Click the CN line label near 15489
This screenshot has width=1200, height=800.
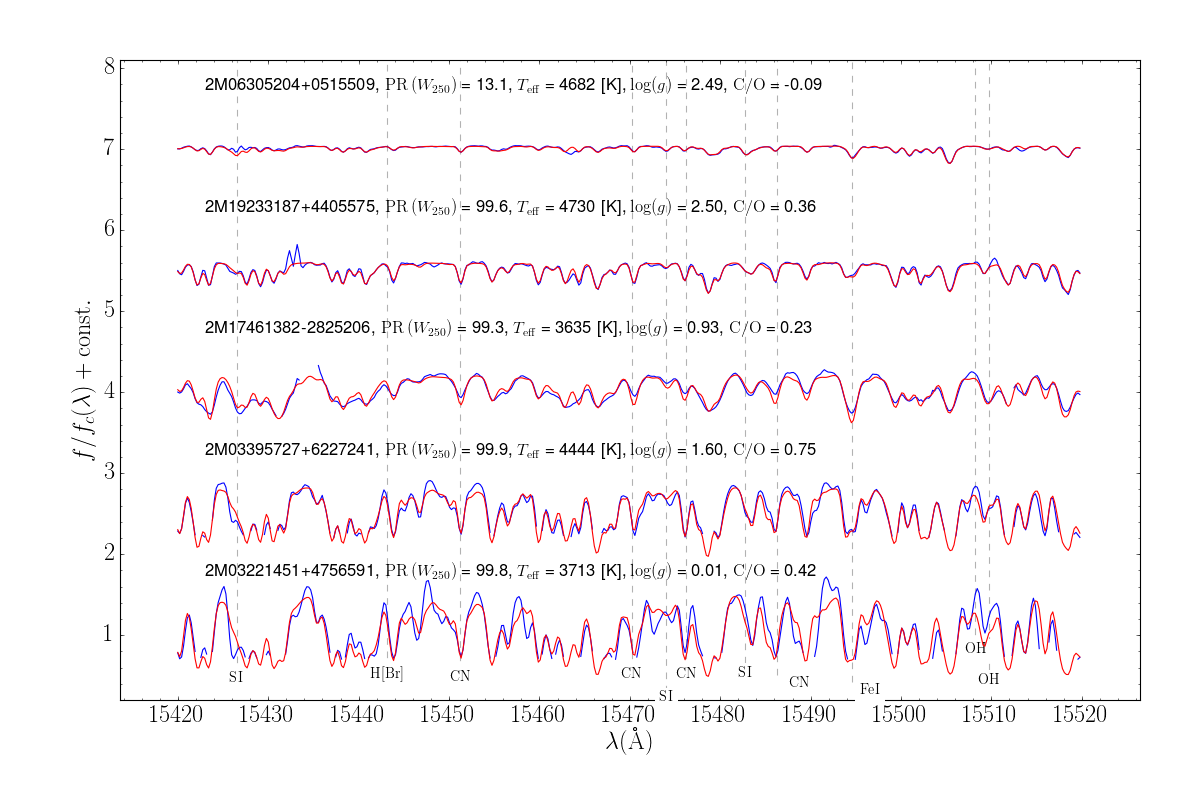799,682
